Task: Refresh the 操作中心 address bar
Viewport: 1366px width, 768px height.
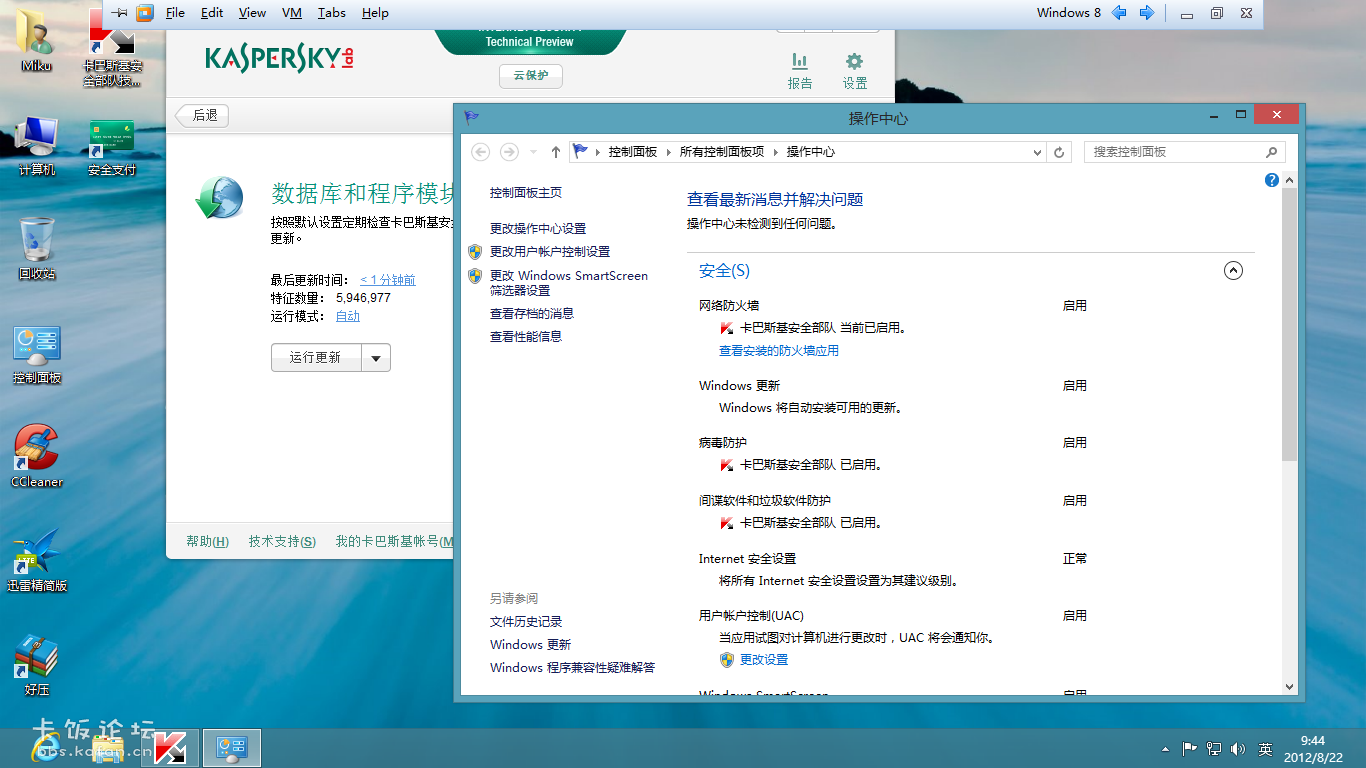Action: (x=1060, y=152)
